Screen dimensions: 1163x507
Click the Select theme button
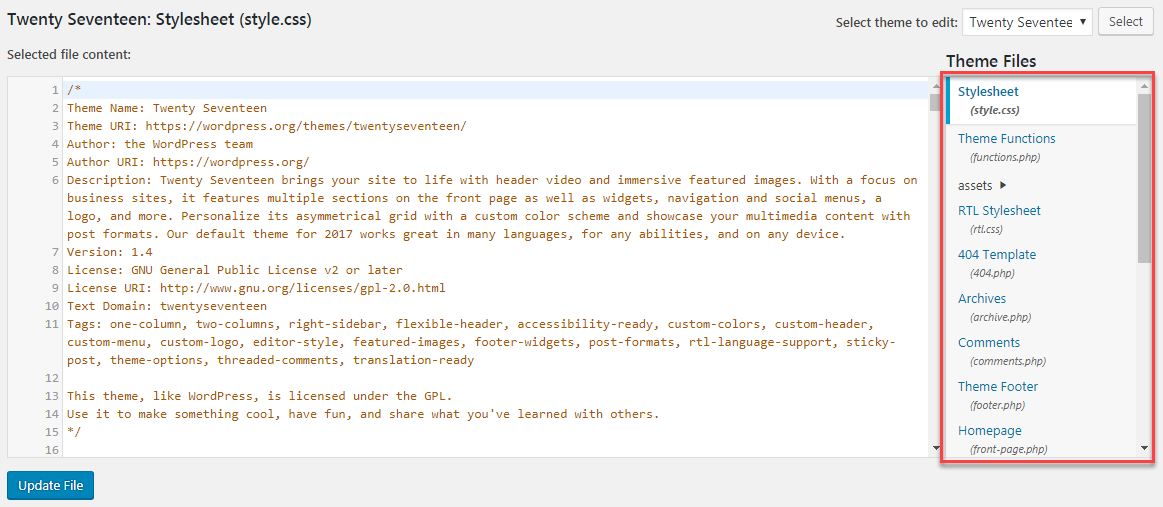pos(1125,22)
